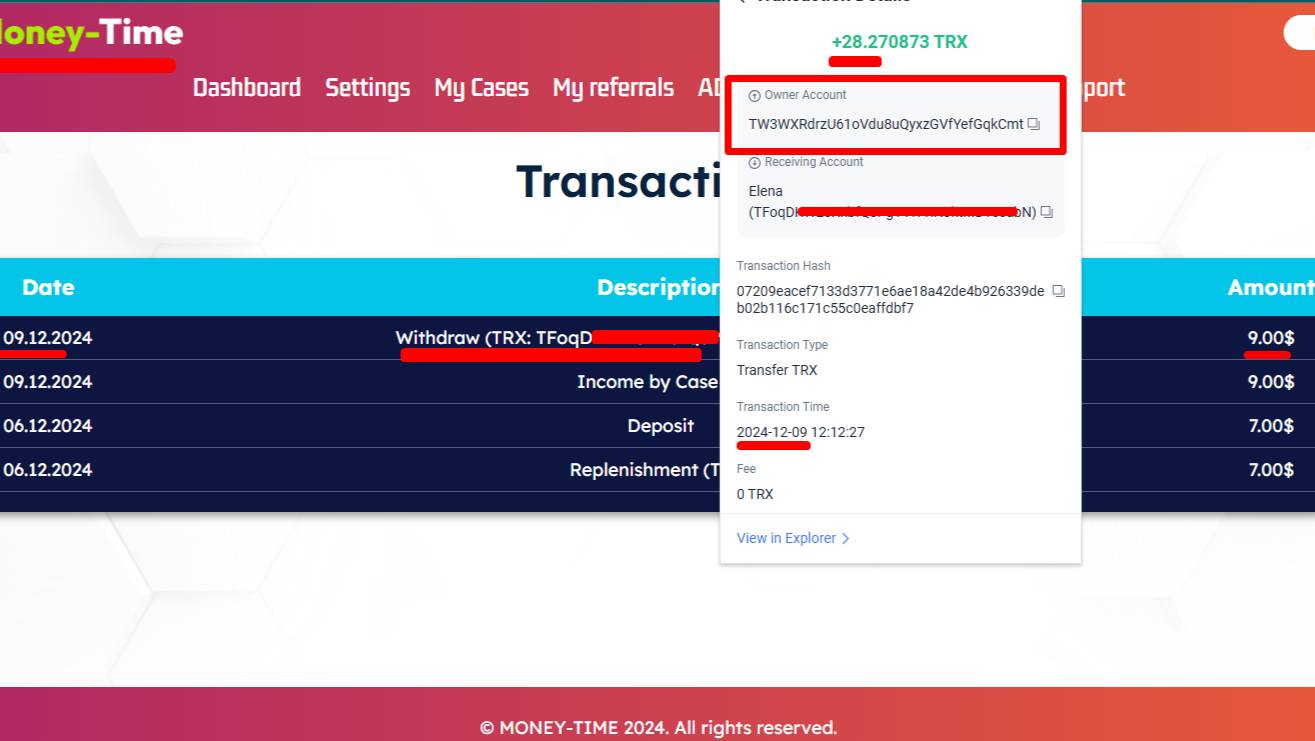Image resolution: width=1315 pixels, height=741 pixels.
Task: Click the Deposit row description
Action: pos(660,426)
